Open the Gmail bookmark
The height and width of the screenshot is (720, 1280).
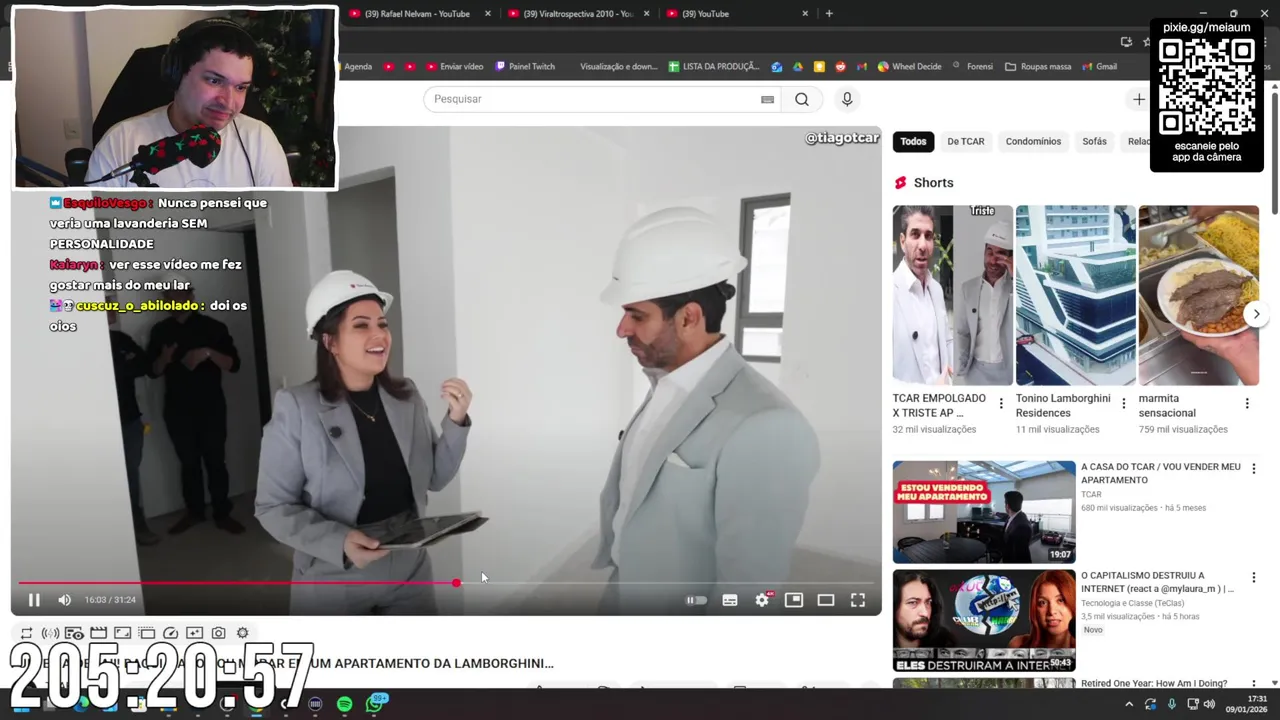[x=1100, y=67]
